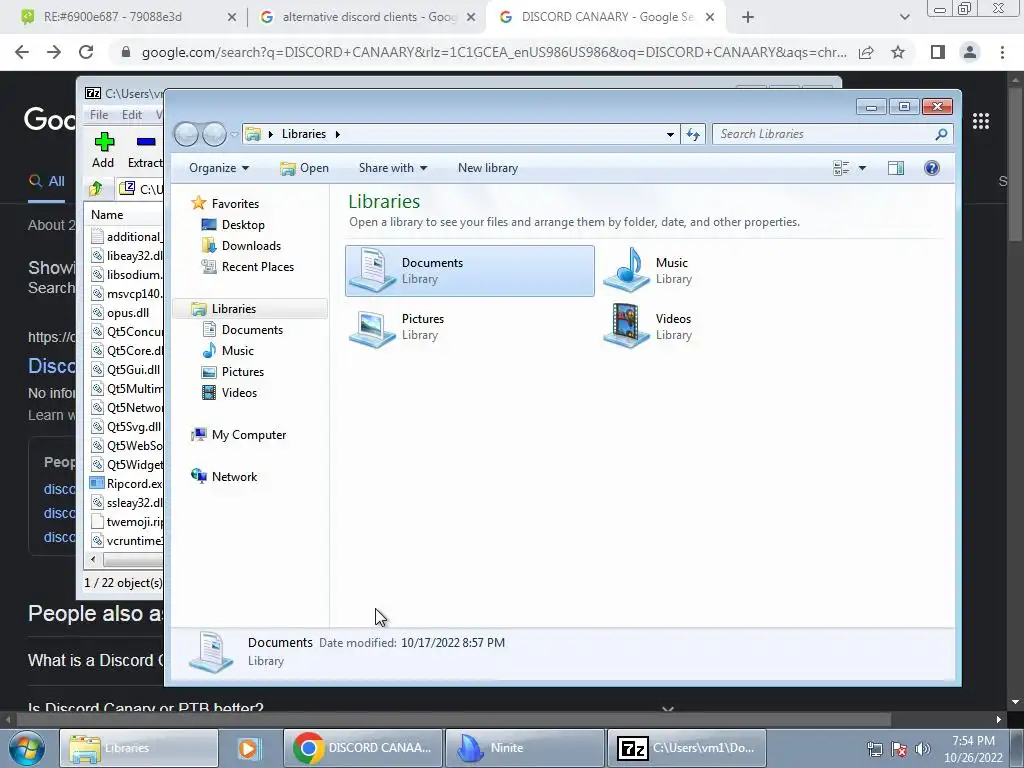This screenshot has height=768, width=1024.
Task: Expand the view options dropdown arrow
Action: (x=862, y=168)
